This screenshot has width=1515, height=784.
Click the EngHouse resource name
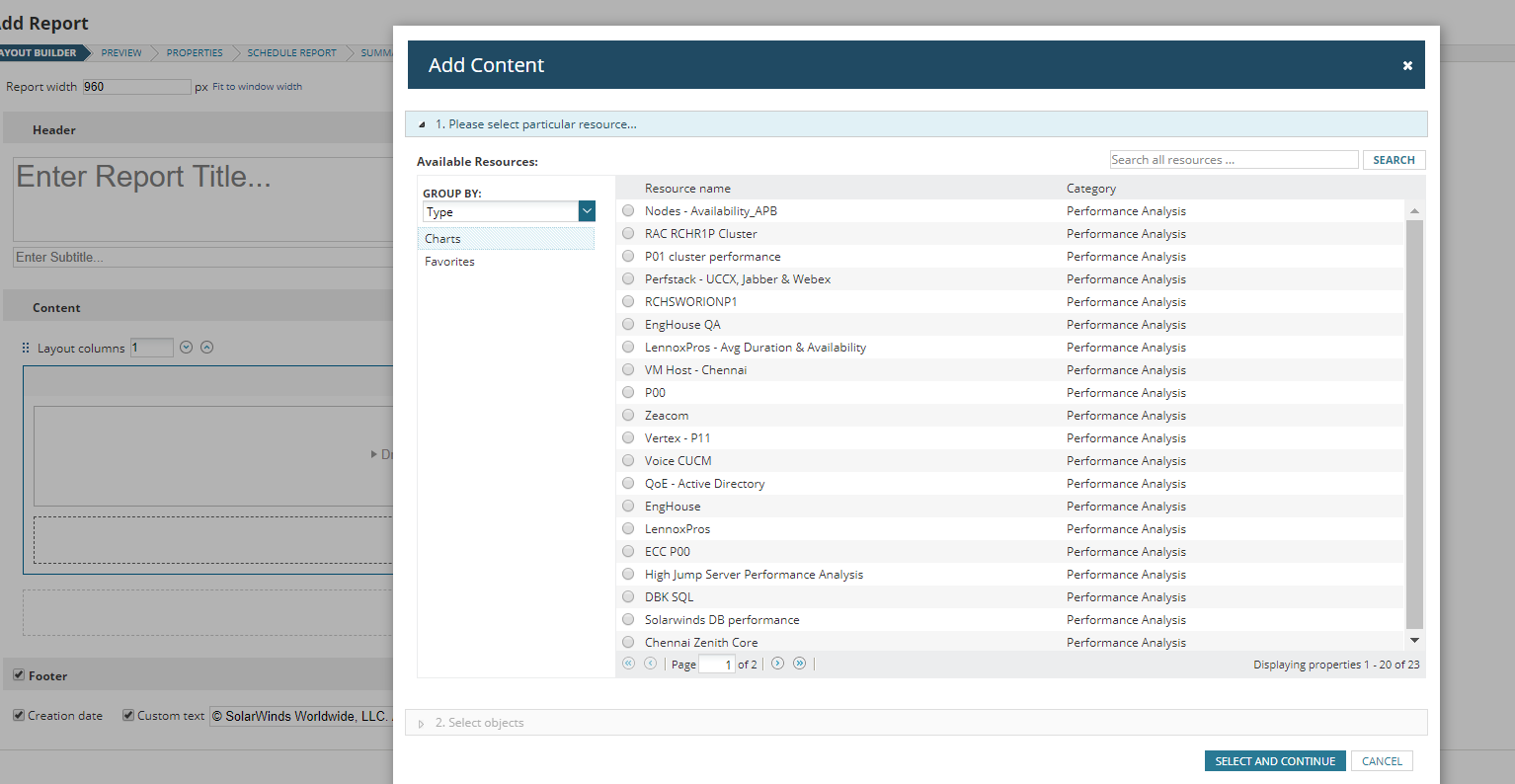click(x=673, y=506)
